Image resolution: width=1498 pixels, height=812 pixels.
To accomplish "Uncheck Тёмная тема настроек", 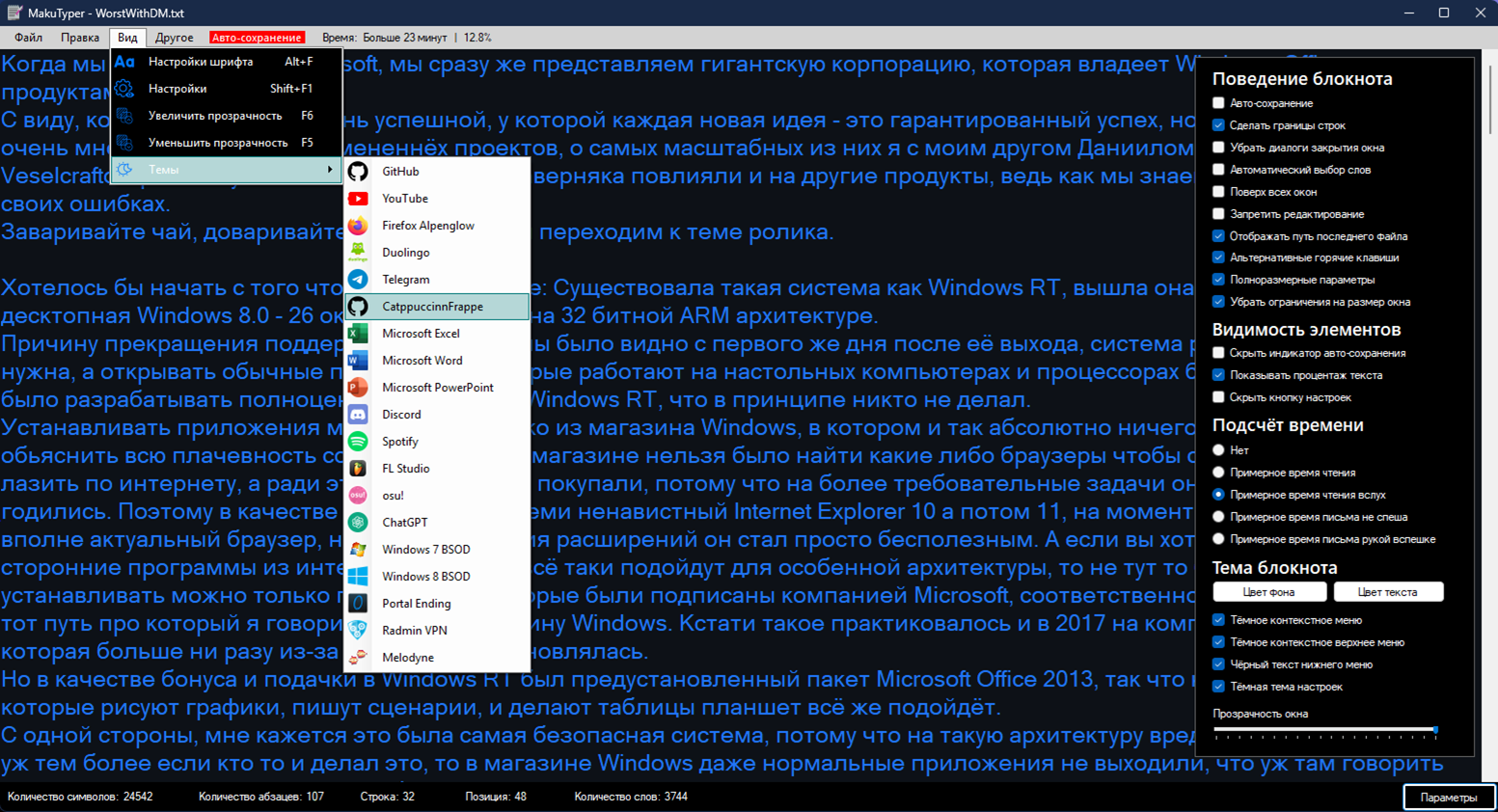I will pyautogui.click(x=1218, y=687).
